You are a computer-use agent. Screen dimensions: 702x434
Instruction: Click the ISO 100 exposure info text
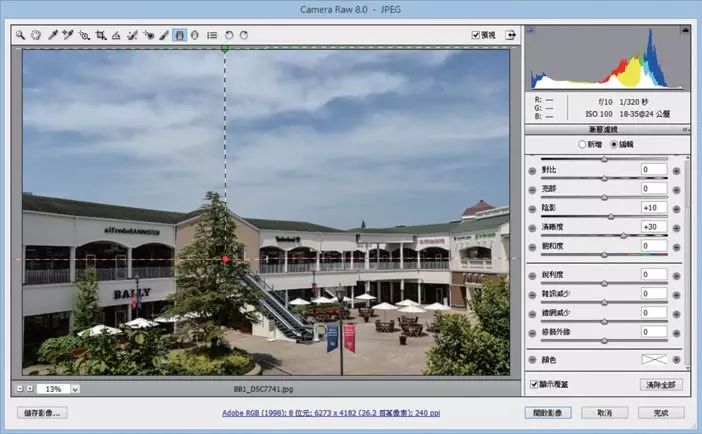click(599, 114)
